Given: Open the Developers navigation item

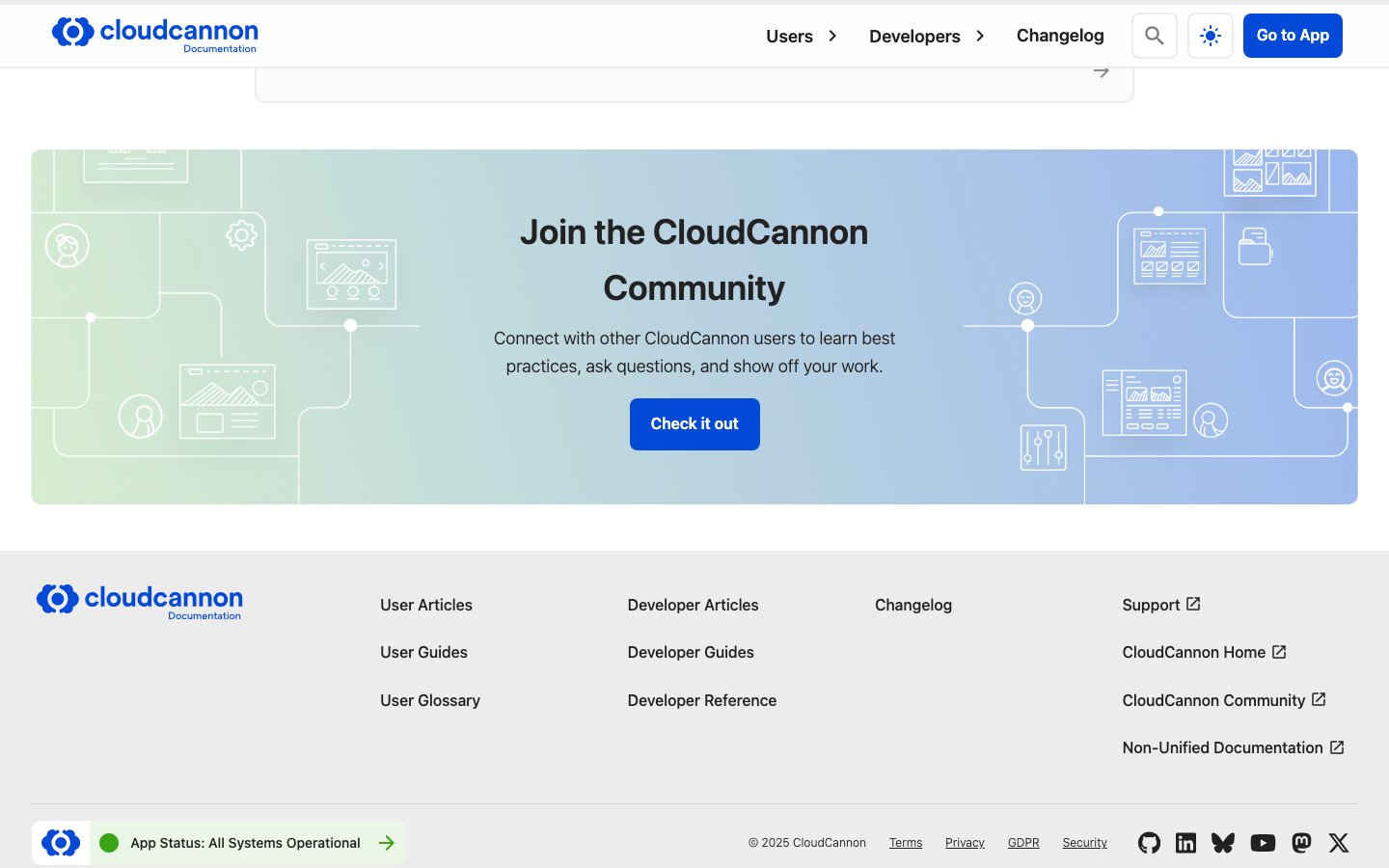Looking at the screenshot, I should 914,37.
